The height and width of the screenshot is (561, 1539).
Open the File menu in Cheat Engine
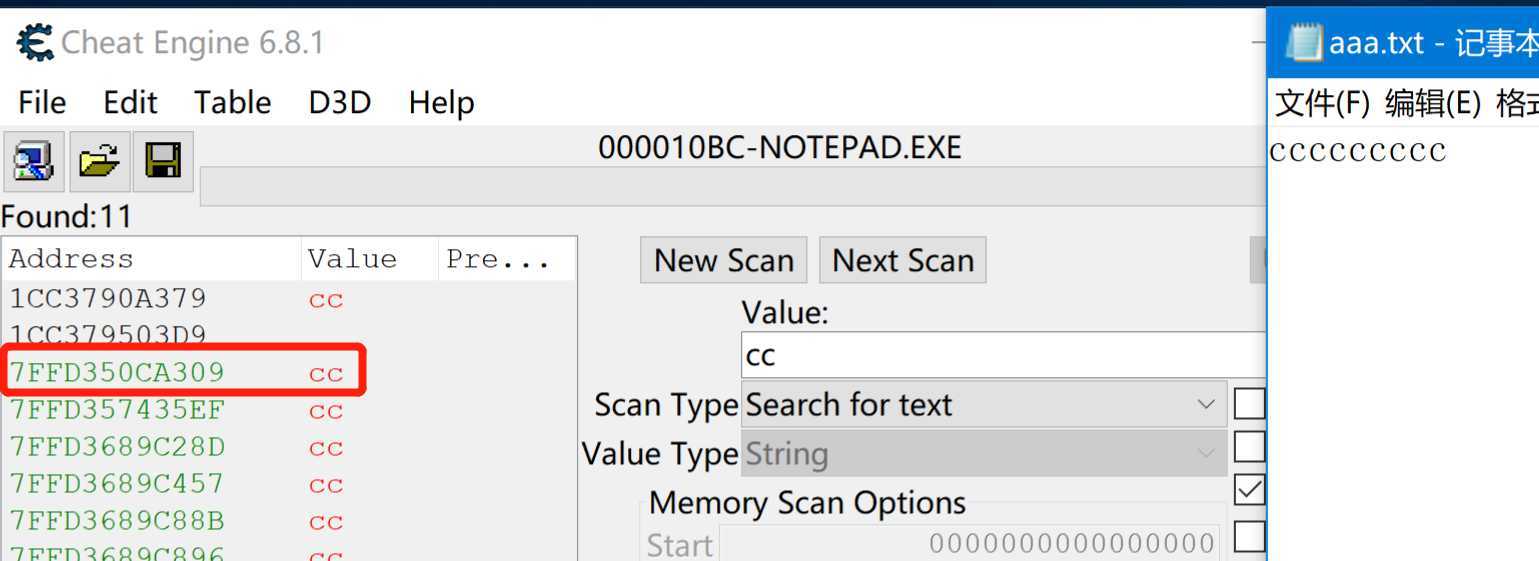42,103
